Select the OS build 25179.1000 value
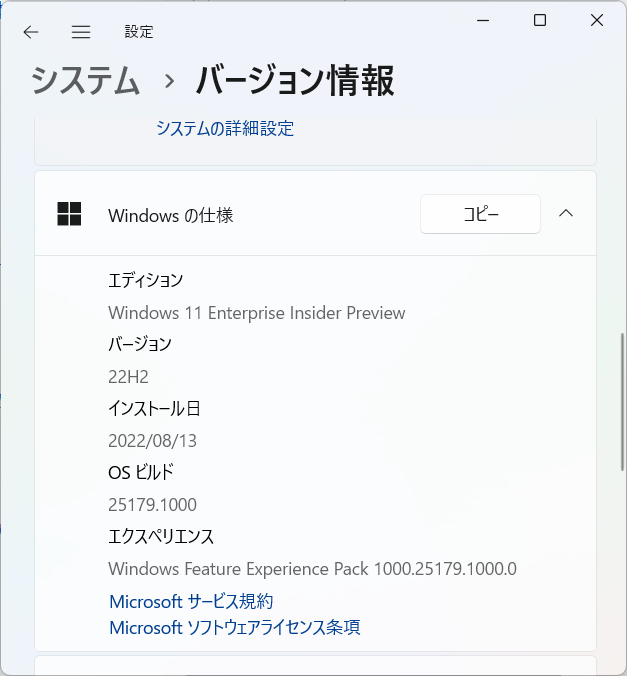The width and height of the screenshot is (627, 676). click(x=152, y=504)
